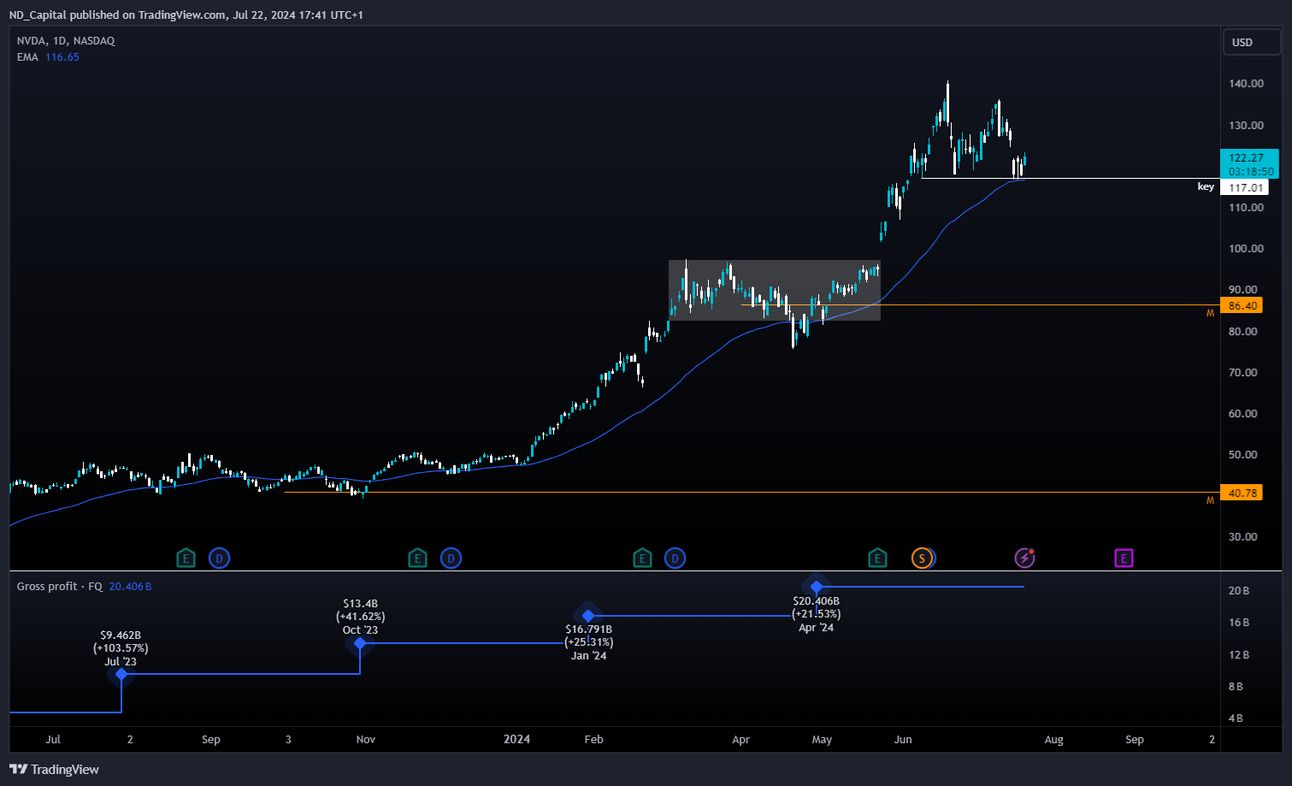1292x786 pixels.
Task: Select the dividend D icon near February 2024
Action: [676, 558]
